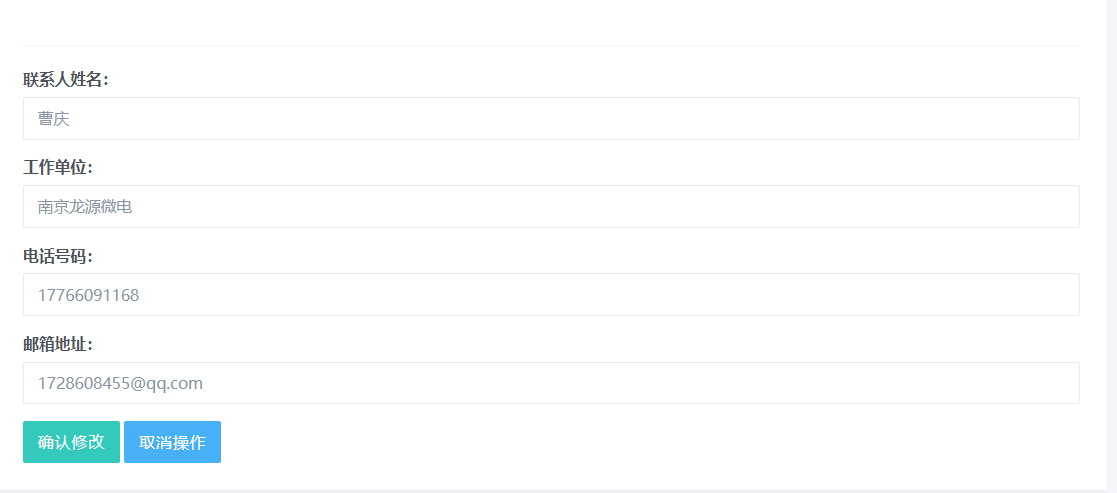Click the 联系人姓名 label
Viewport: 1117px width, 493px height.
click(66, 80)
